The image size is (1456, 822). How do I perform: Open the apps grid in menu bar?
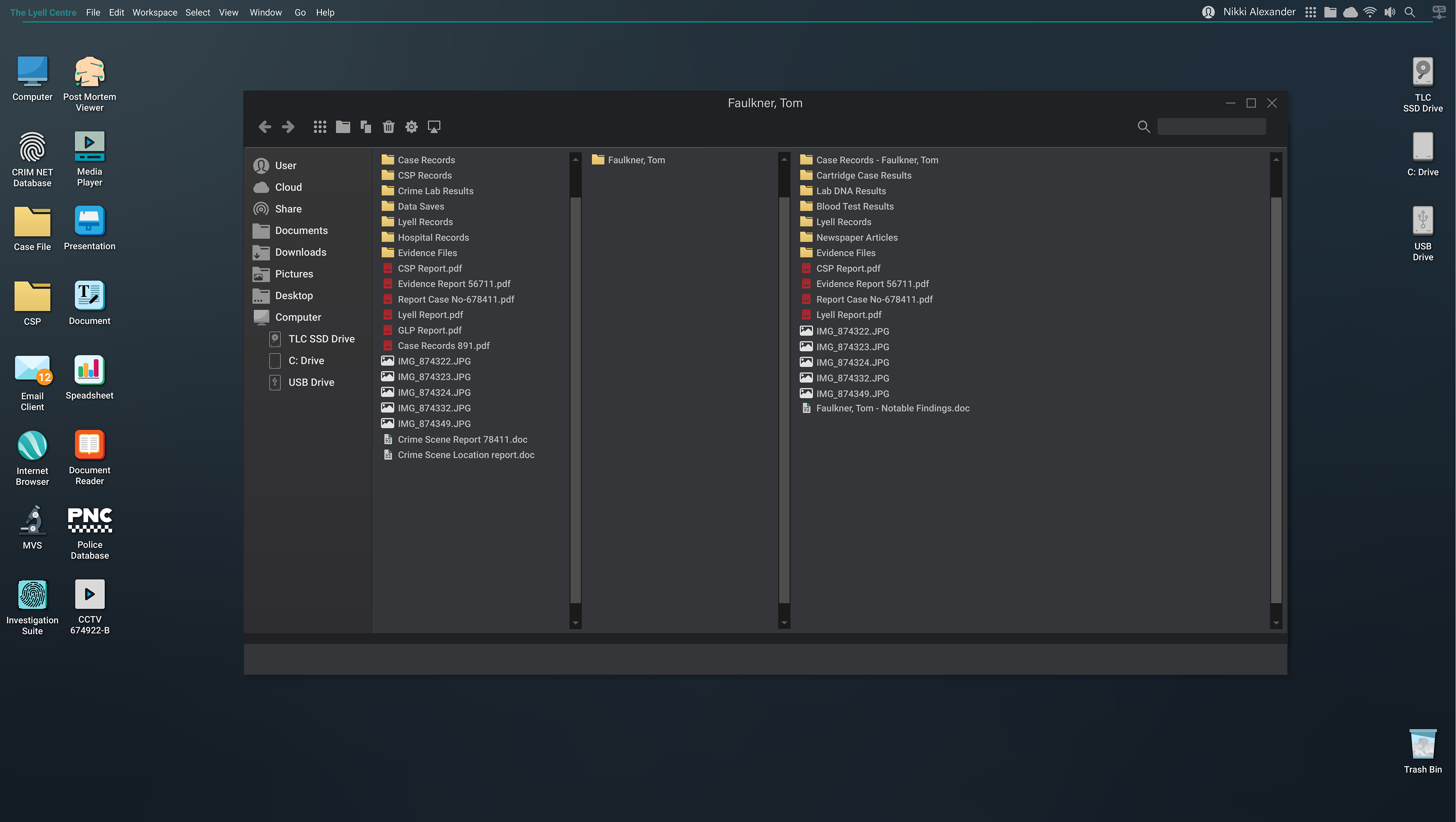pos(1311,13)
